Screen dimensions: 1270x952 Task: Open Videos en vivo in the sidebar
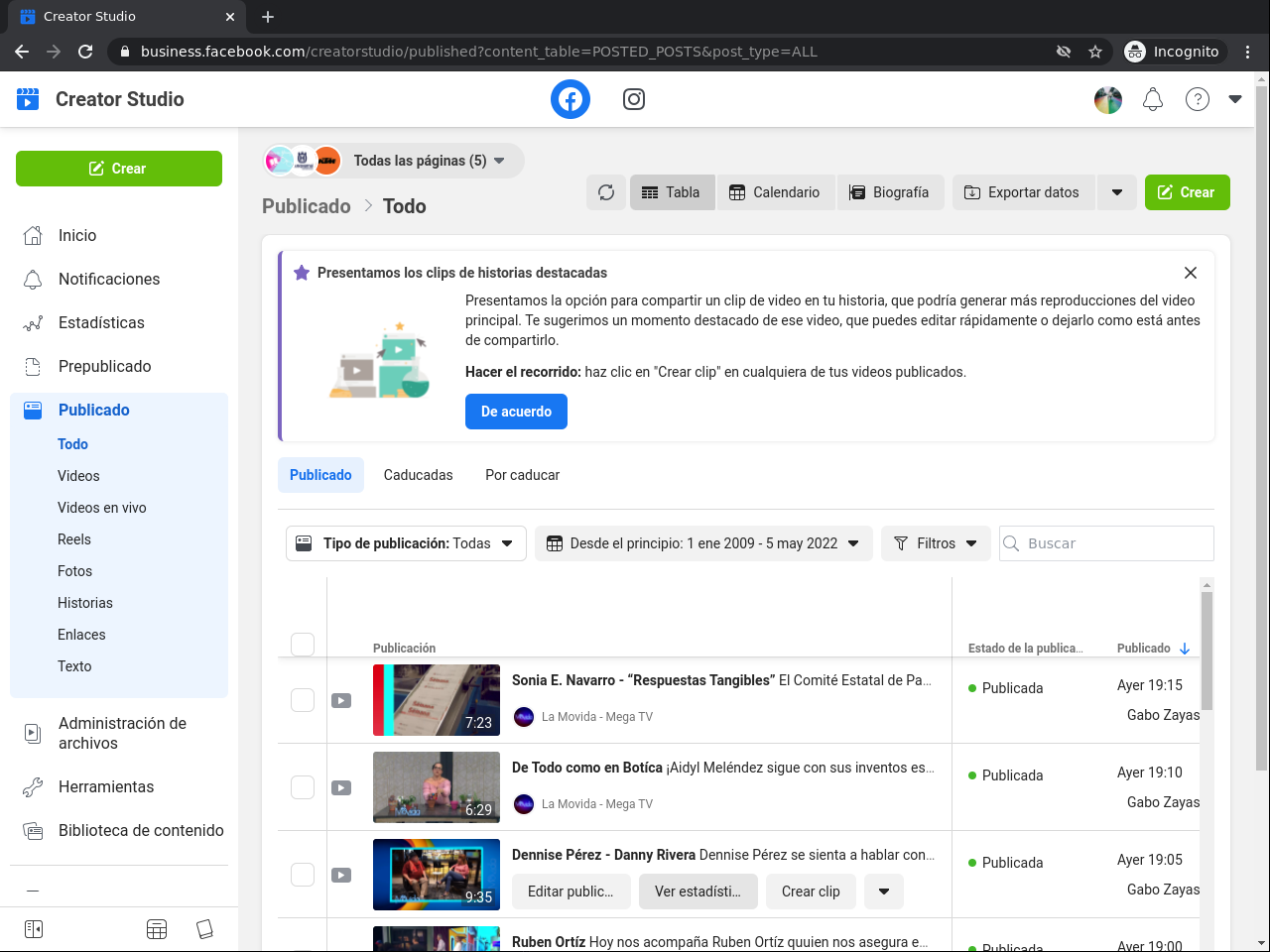click(x=102, y=508)
